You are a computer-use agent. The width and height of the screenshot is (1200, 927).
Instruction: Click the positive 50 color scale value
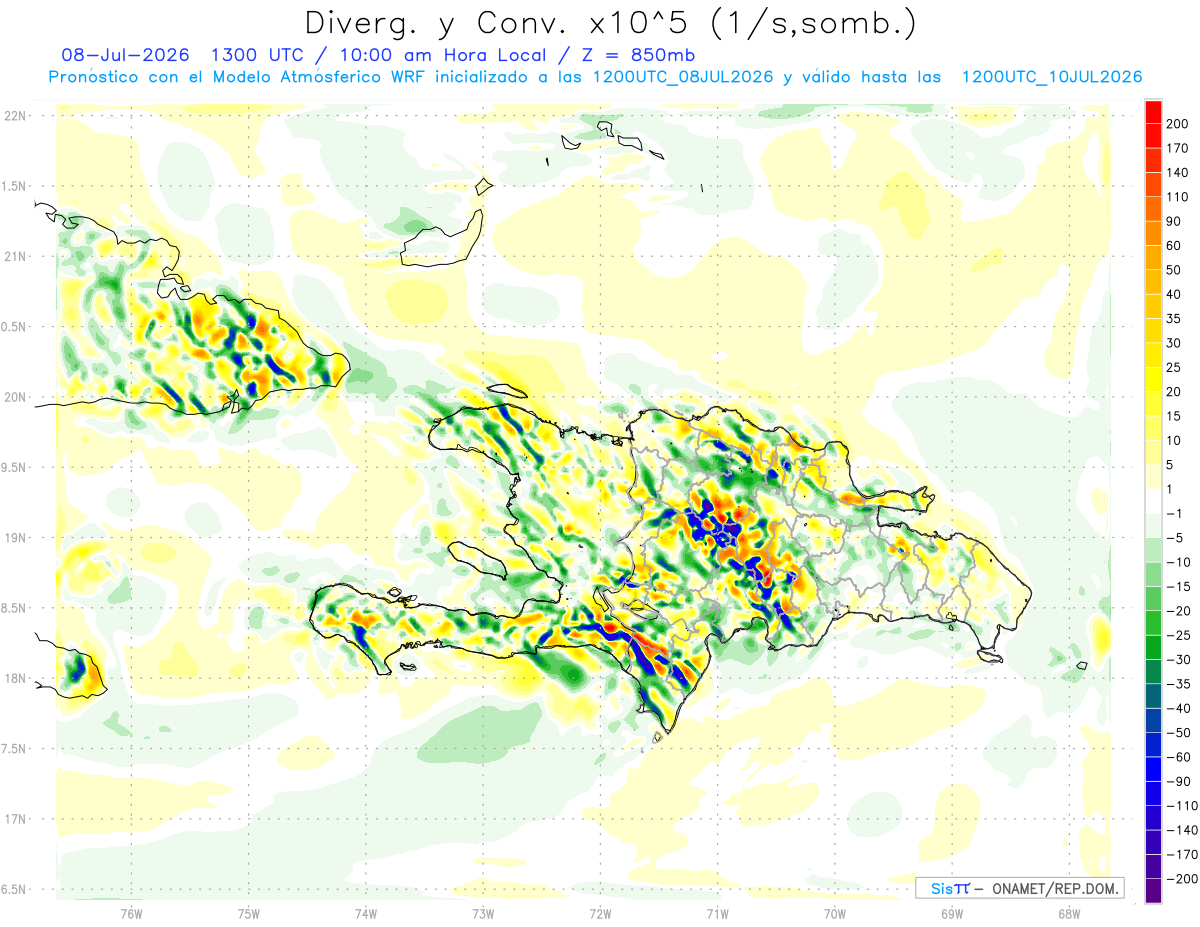tap(1175, 270)
